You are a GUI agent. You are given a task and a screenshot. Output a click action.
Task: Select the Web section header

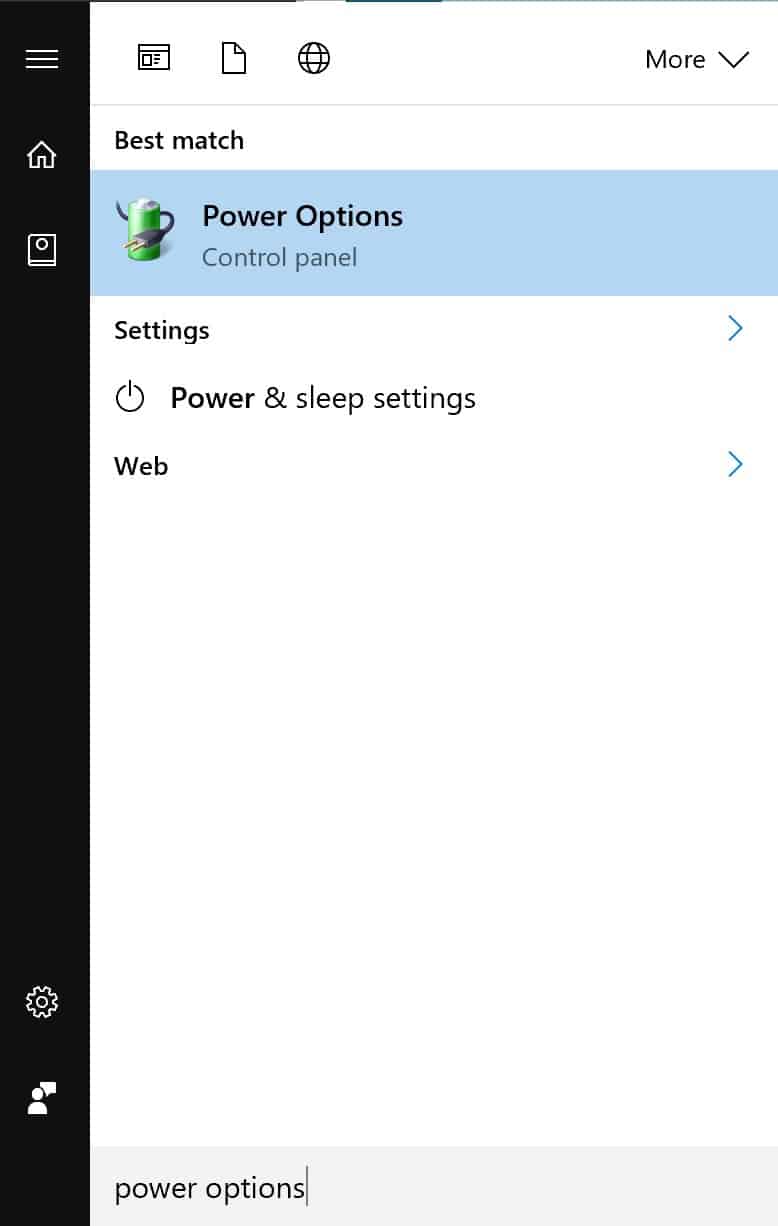click(140, 466)
